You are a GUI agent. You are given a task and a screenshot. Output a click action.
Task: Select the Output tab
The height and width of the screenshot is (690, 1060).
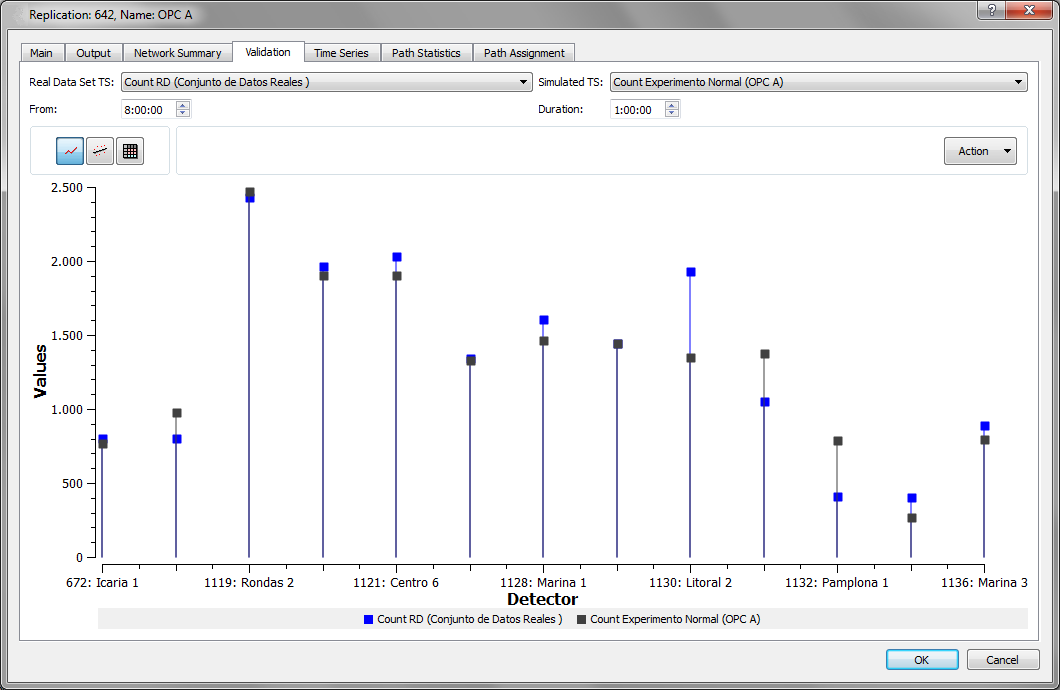point(93,52)
